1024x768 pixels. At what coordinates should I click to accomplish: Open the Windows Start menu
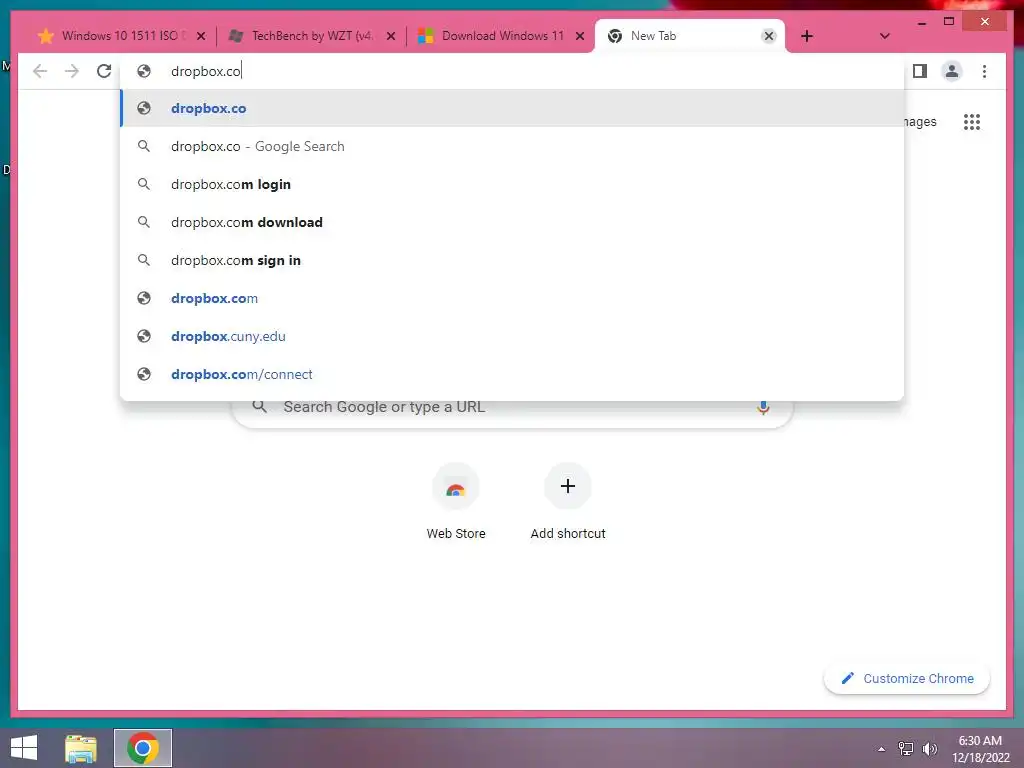(24, 748)
